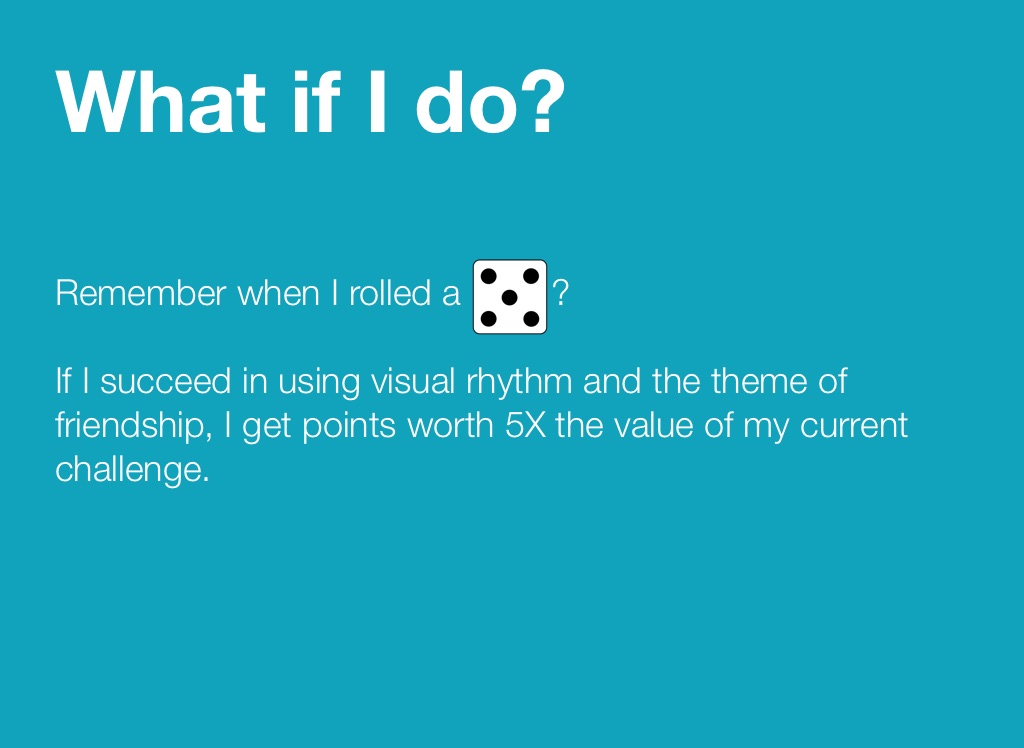
Task: Click the word "friendship" in the paragraph
Action: coord(129,426)
